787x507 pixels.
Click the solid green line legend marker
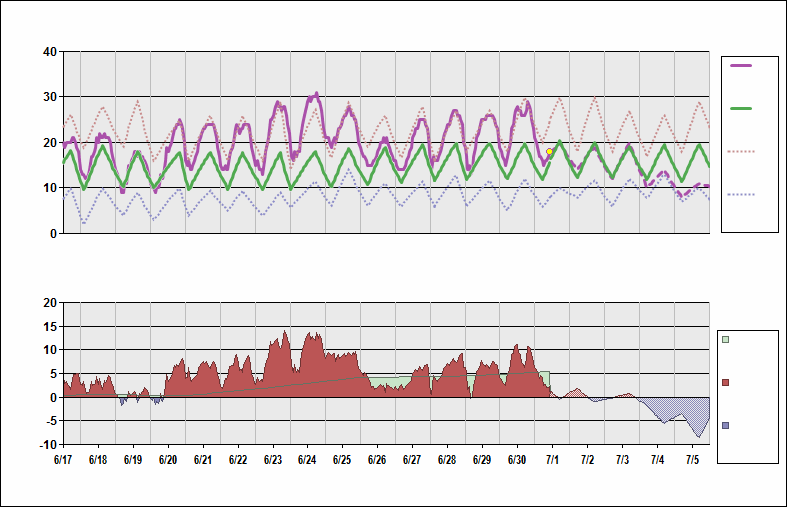[741, 108]
